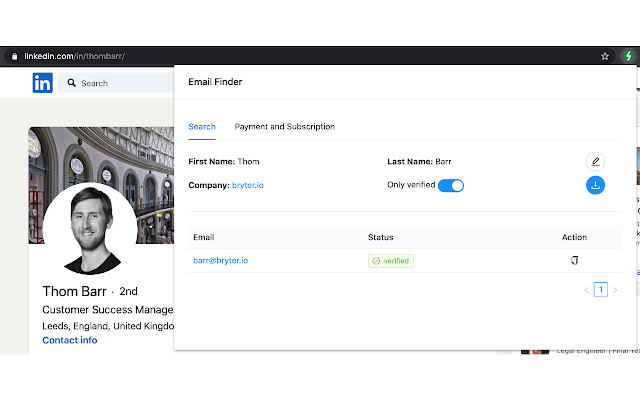This screenshot has width=640, height=400.
Task: Open Thom Barr's Contact info
Action: 70,340
